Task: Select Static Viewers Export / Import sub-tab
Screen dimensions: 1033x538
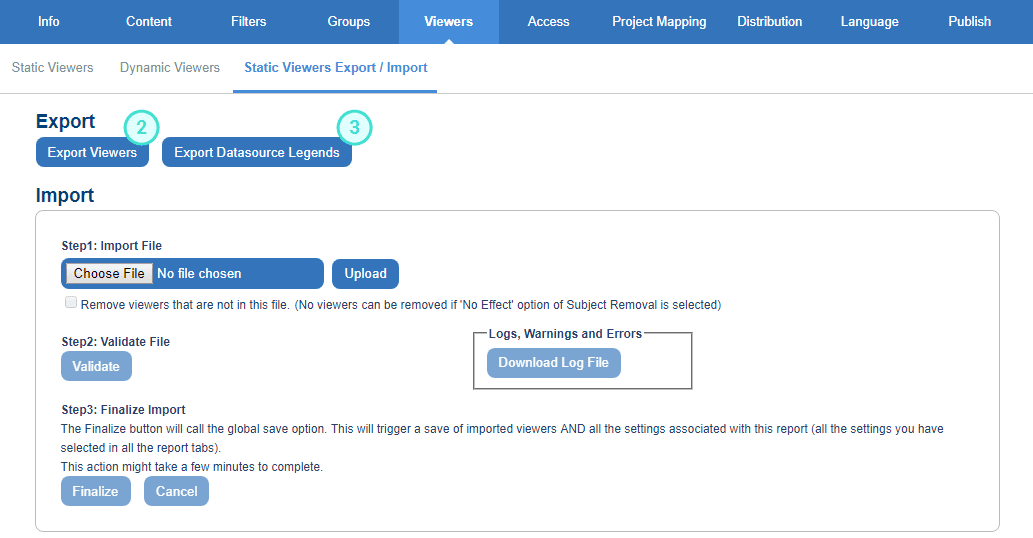Action: [335, 68]
